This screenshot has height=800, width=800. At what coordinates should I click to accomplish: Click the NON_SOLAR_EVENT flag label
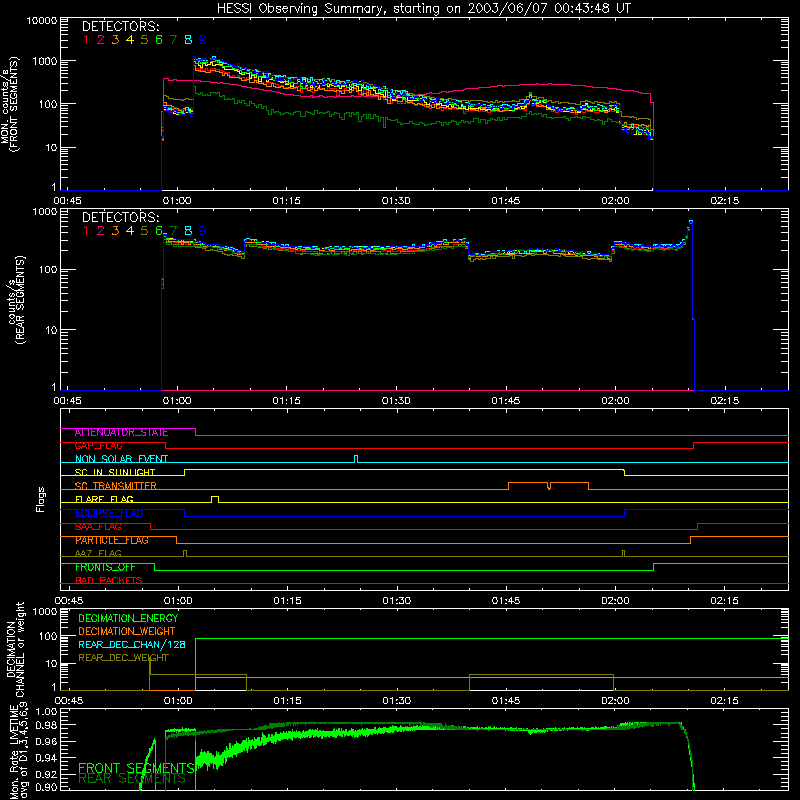121,459
